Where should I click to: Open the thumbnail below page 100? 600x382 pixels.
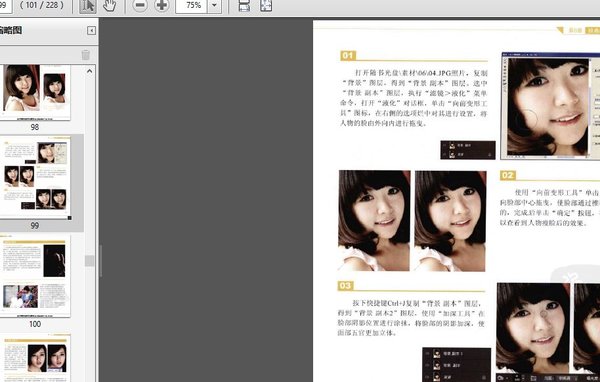click(x=35, y=358)
